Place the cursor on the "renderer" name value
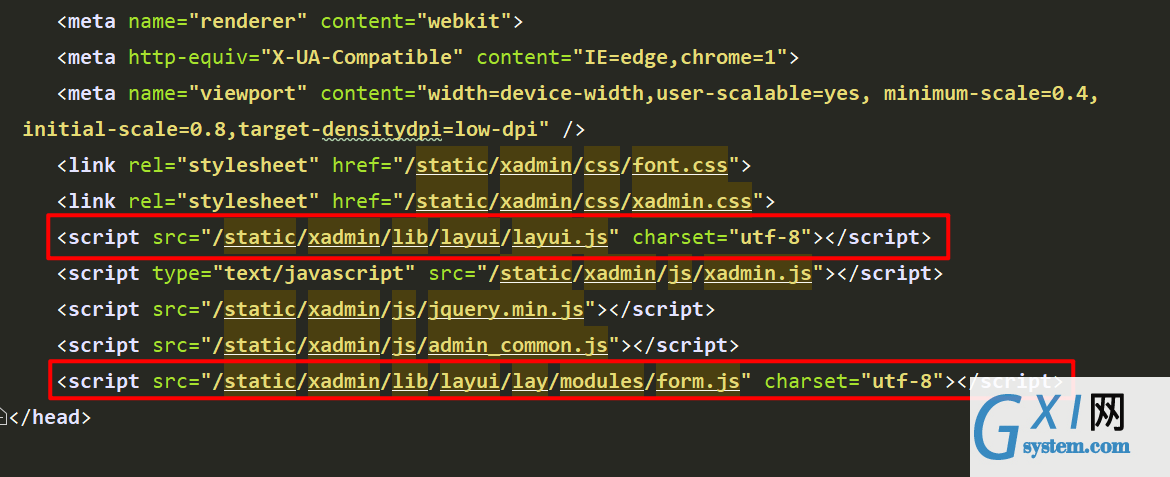The image size is (1170, 477). click(x=248, y=21)
